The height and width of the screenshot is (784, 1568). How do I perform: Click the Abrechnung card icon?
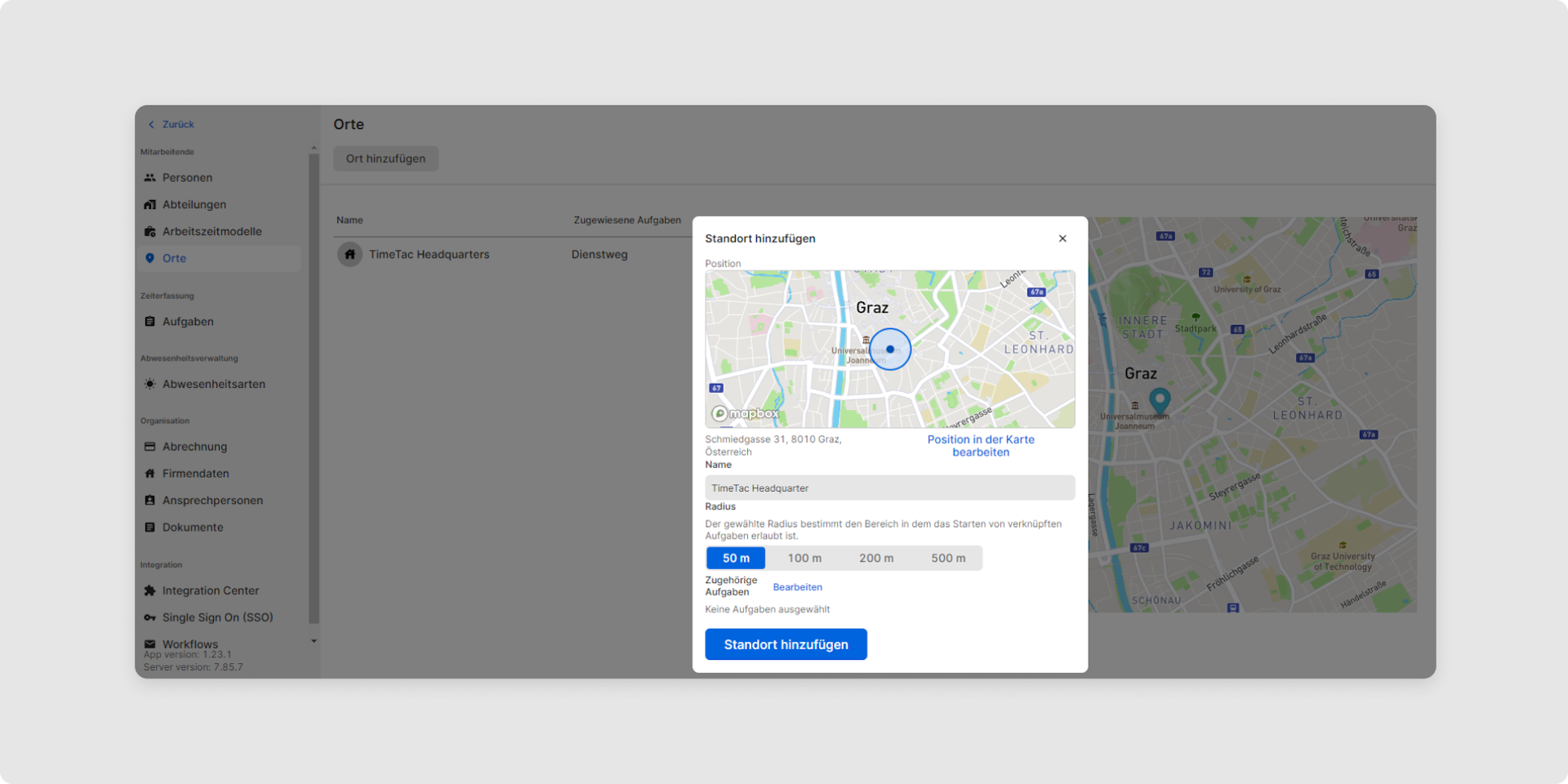pos(149,447)
